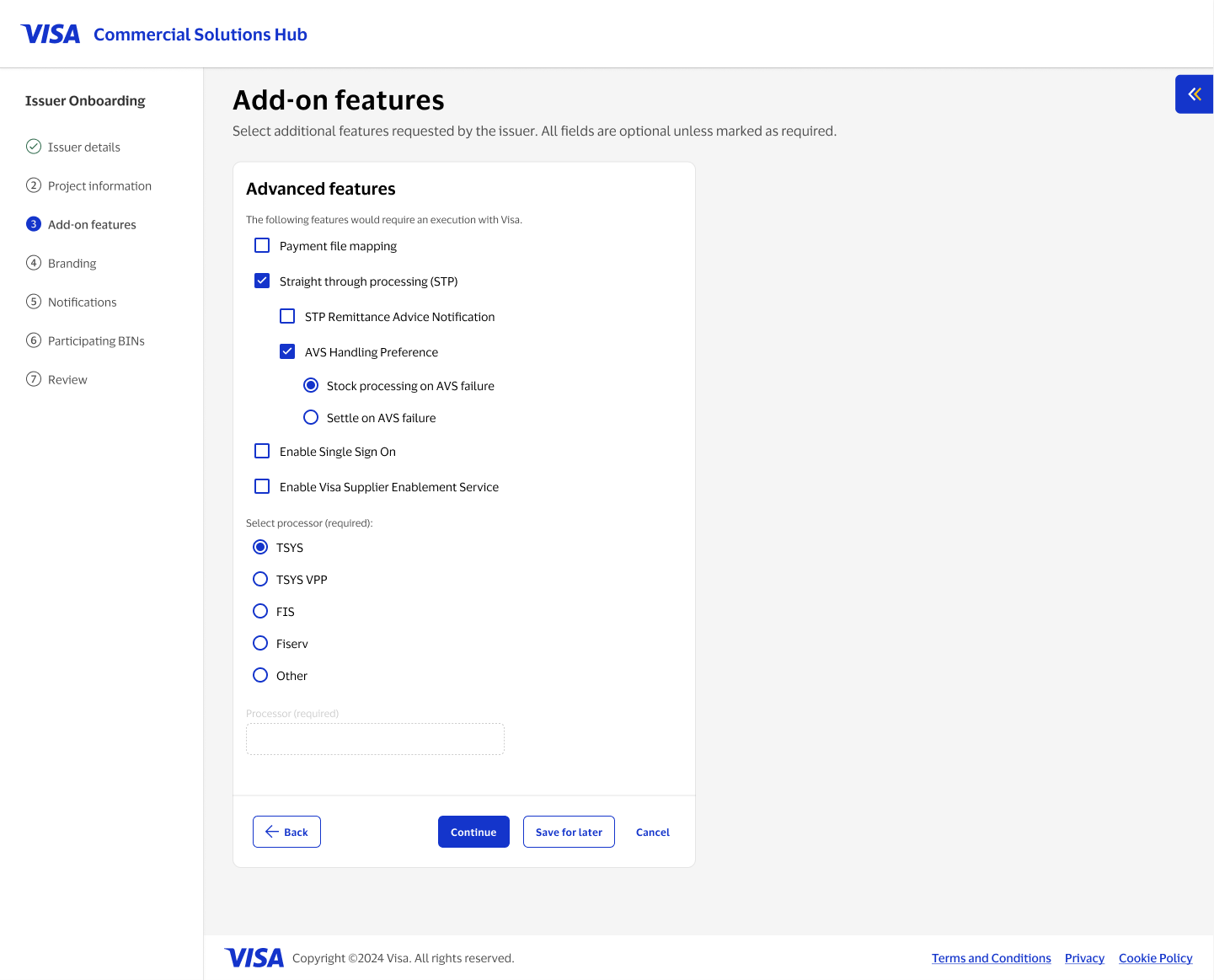Select TSYS processor radio button
The height and width of the screenshot is (980, 1214).
pos(260,547)
